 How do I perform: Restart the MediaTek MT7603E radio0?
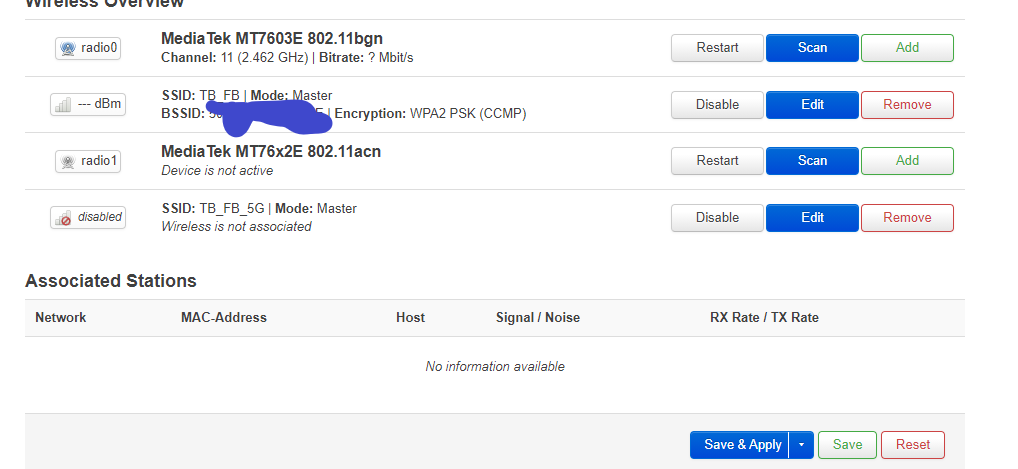(717, 48)
